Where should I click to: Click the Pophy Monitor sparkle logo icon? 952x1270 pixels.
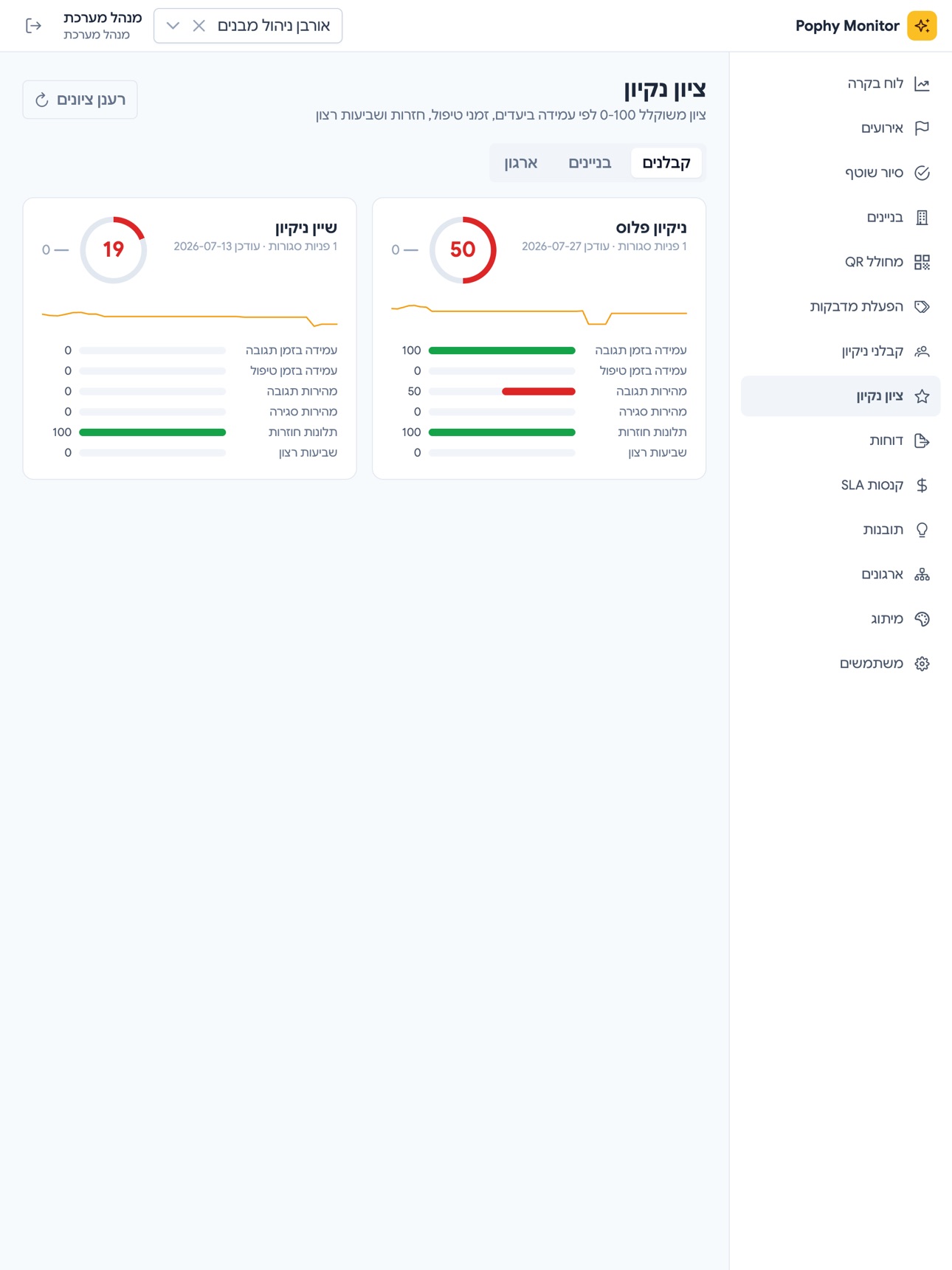[922, 26]
